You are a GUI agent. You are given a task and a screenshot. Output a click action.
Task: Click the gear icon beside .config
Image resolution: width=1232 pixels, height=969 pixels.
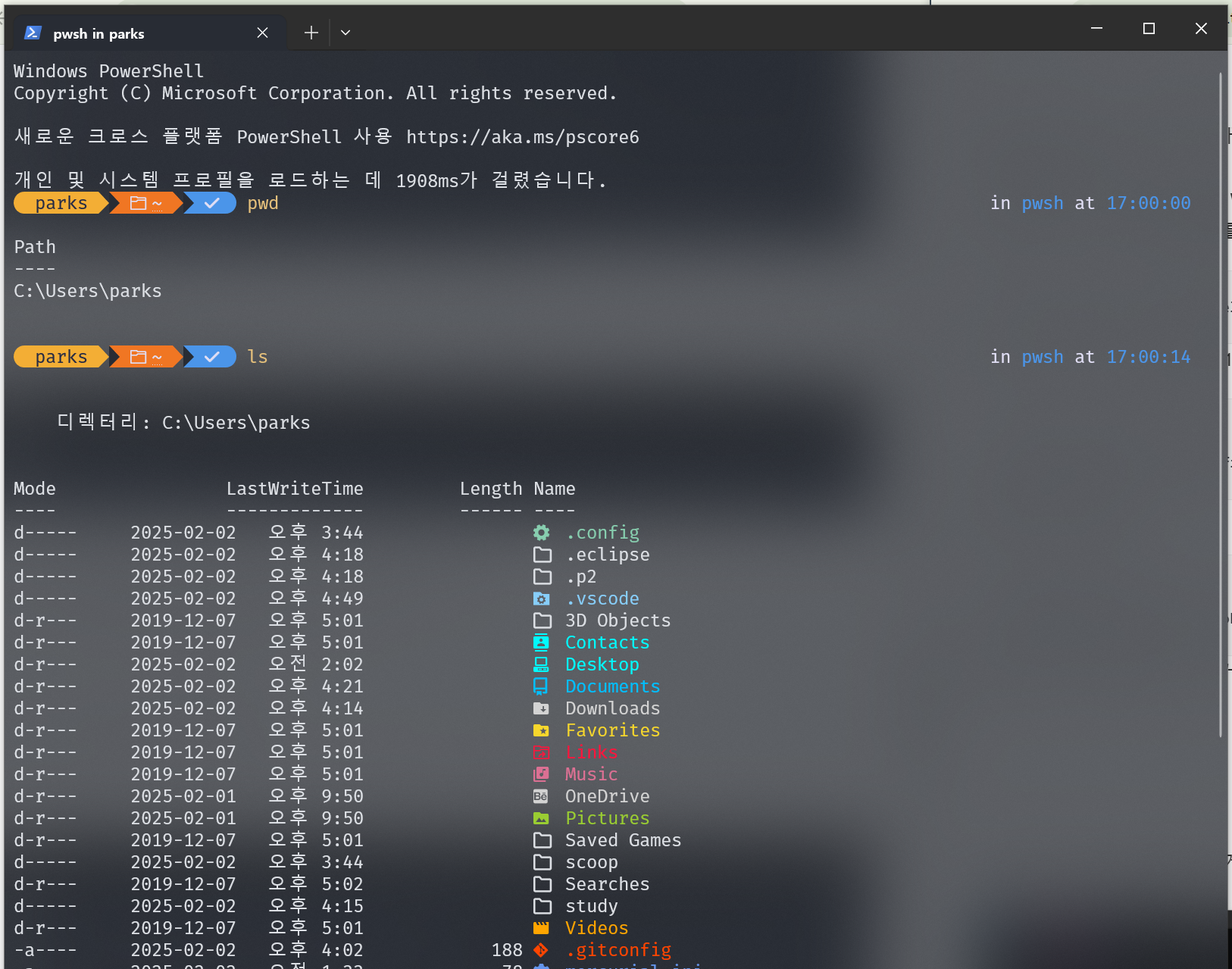tap(541, 533)
